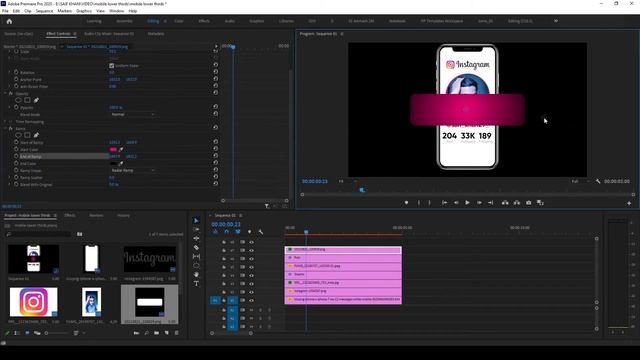Open the Markers menu

point(64,11)
